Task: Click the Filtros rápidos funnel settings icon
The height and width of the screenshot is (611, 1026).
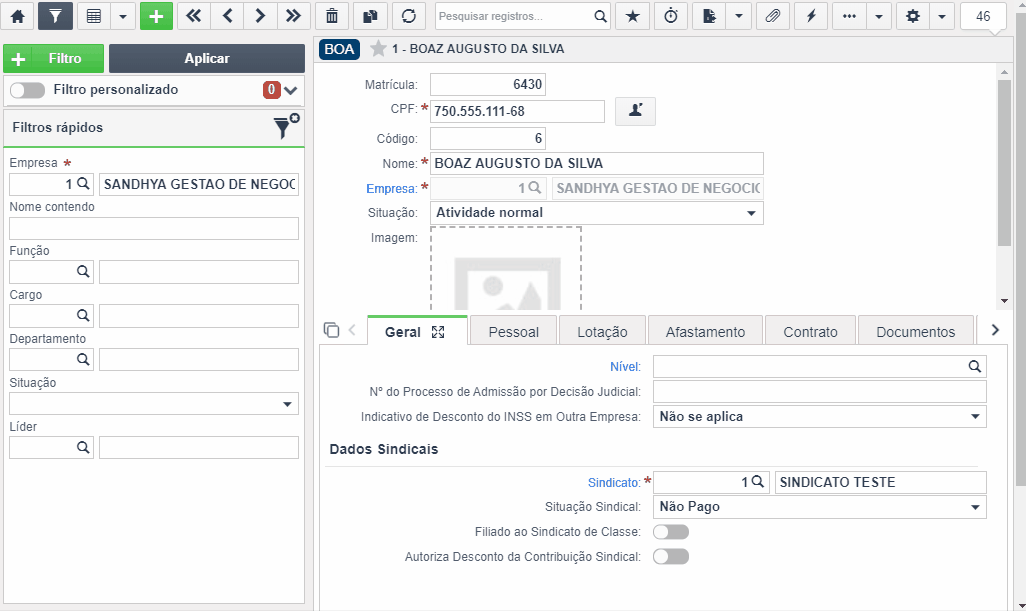Action: tap(286, 126)
